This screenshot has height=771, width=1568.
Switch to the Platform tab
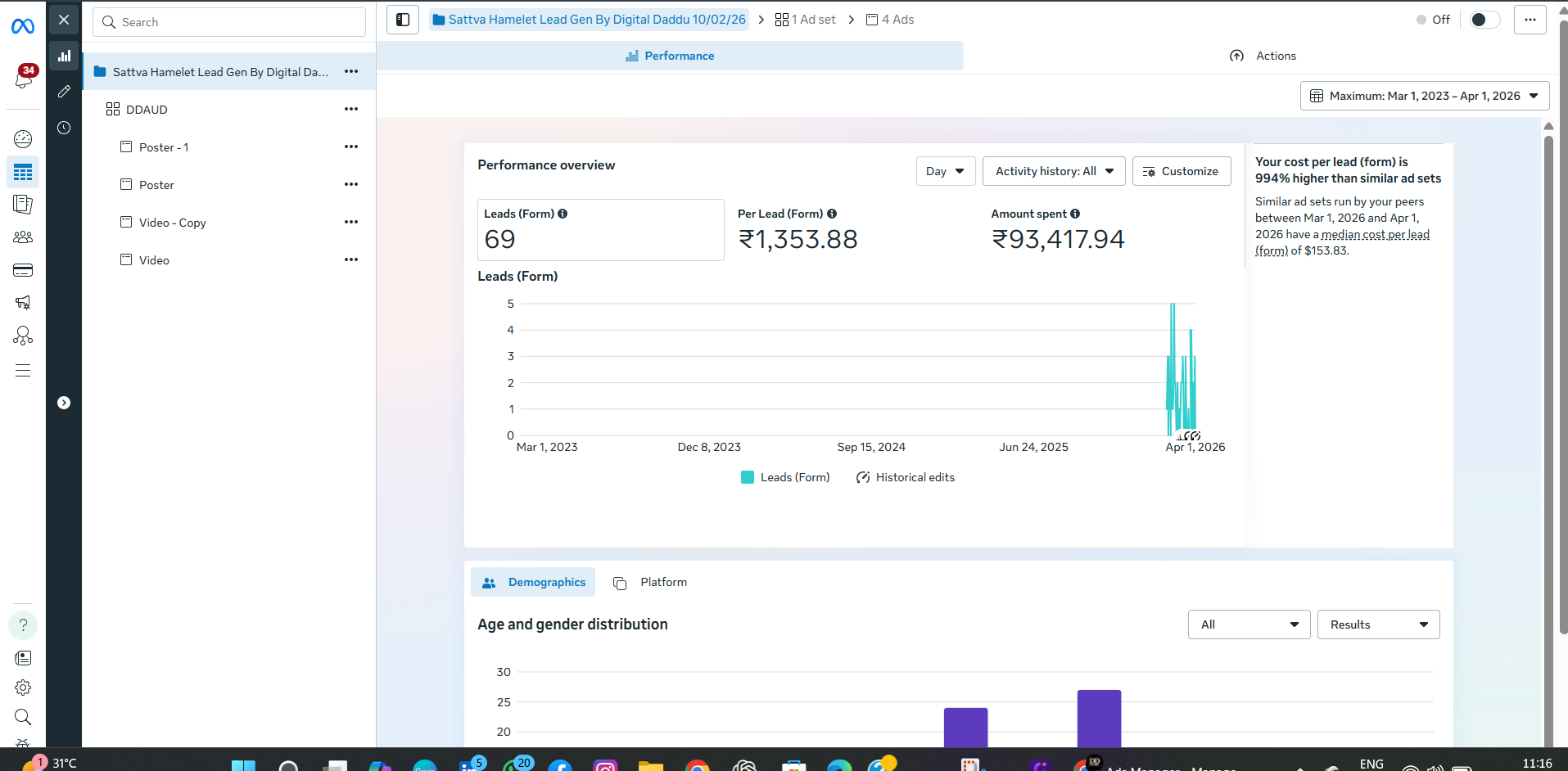(x=651, y=582)
